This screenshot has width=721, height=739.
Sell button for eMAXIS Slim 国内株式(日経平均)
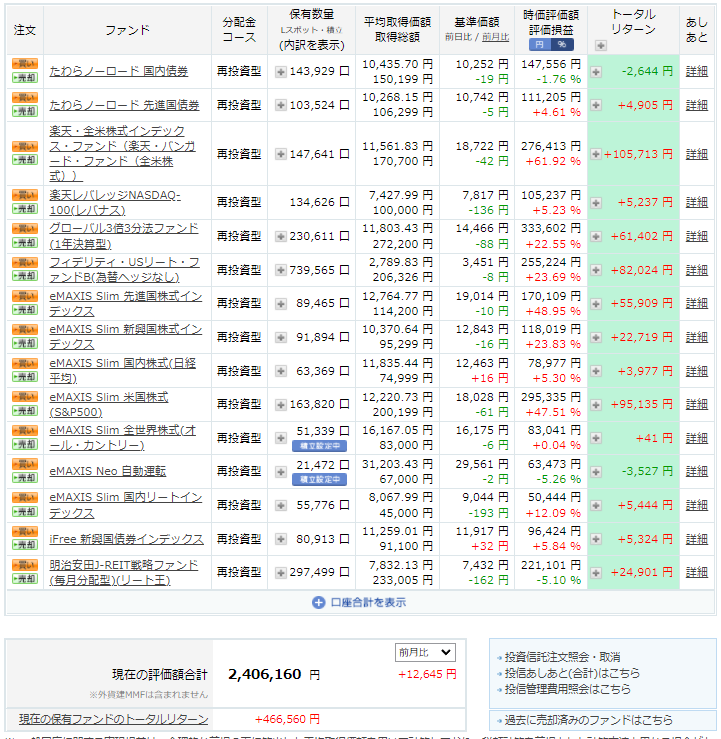[25, 377]
